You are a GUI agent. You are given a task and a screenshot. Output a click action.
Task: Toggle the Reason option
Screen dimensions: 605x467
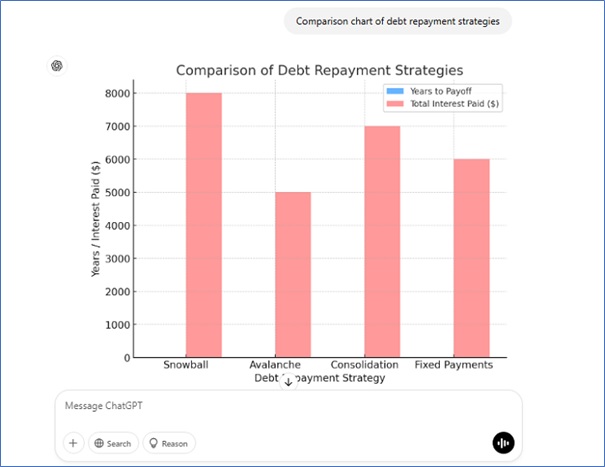coord(169,443)
